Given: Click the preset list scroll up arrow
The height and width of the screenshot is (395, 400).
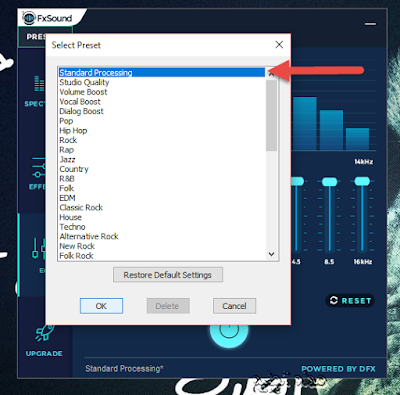Looking at the screenshot, I should (x=272, y=74).
